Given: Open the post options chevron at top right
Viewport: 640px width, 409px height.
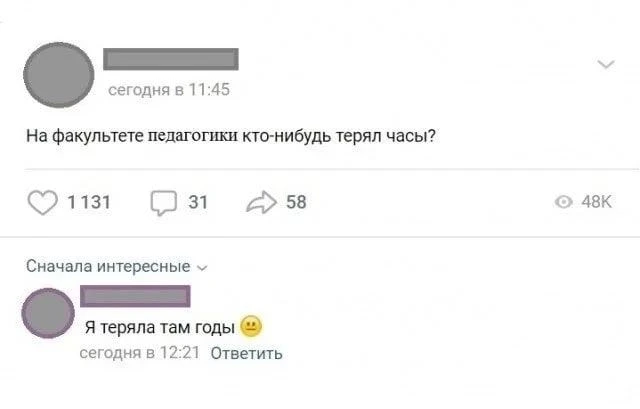Looking at the screenshot, I should [x=605, y=64].
